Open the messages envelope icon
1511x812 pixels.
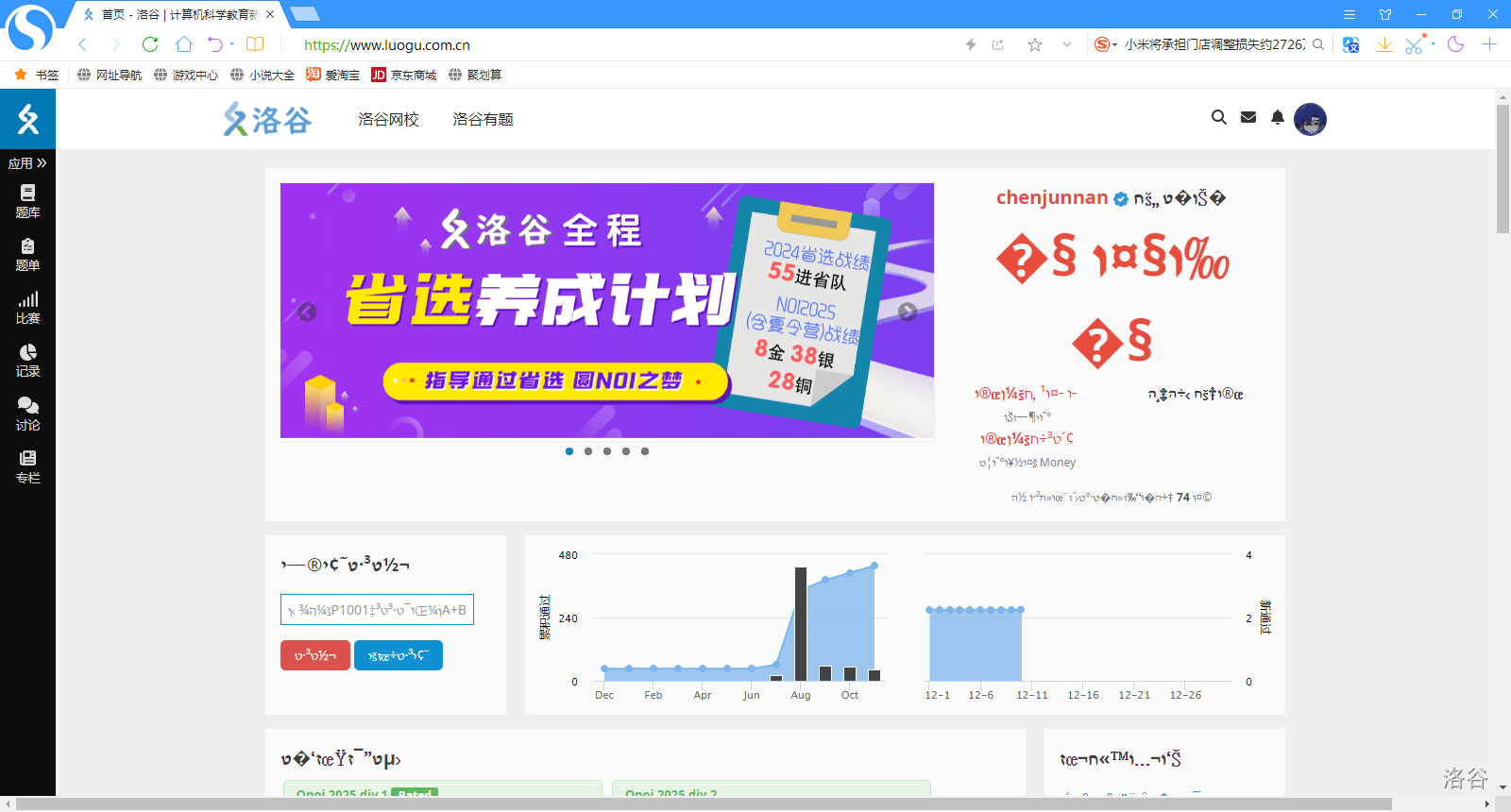pos(1248,118)
